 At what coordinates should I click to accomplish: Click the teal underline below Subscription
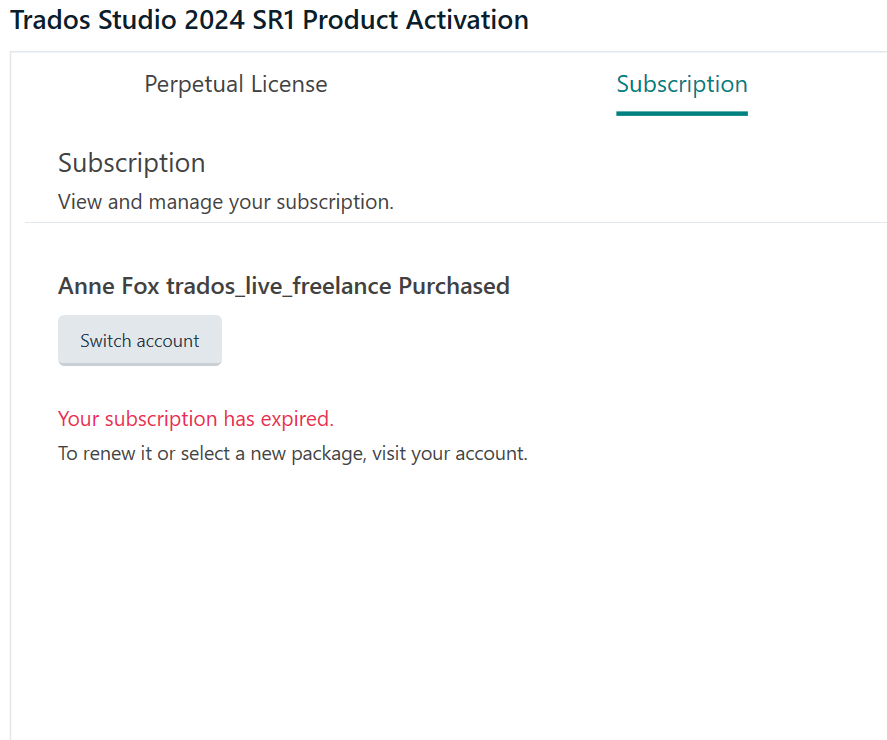[681, 113]
